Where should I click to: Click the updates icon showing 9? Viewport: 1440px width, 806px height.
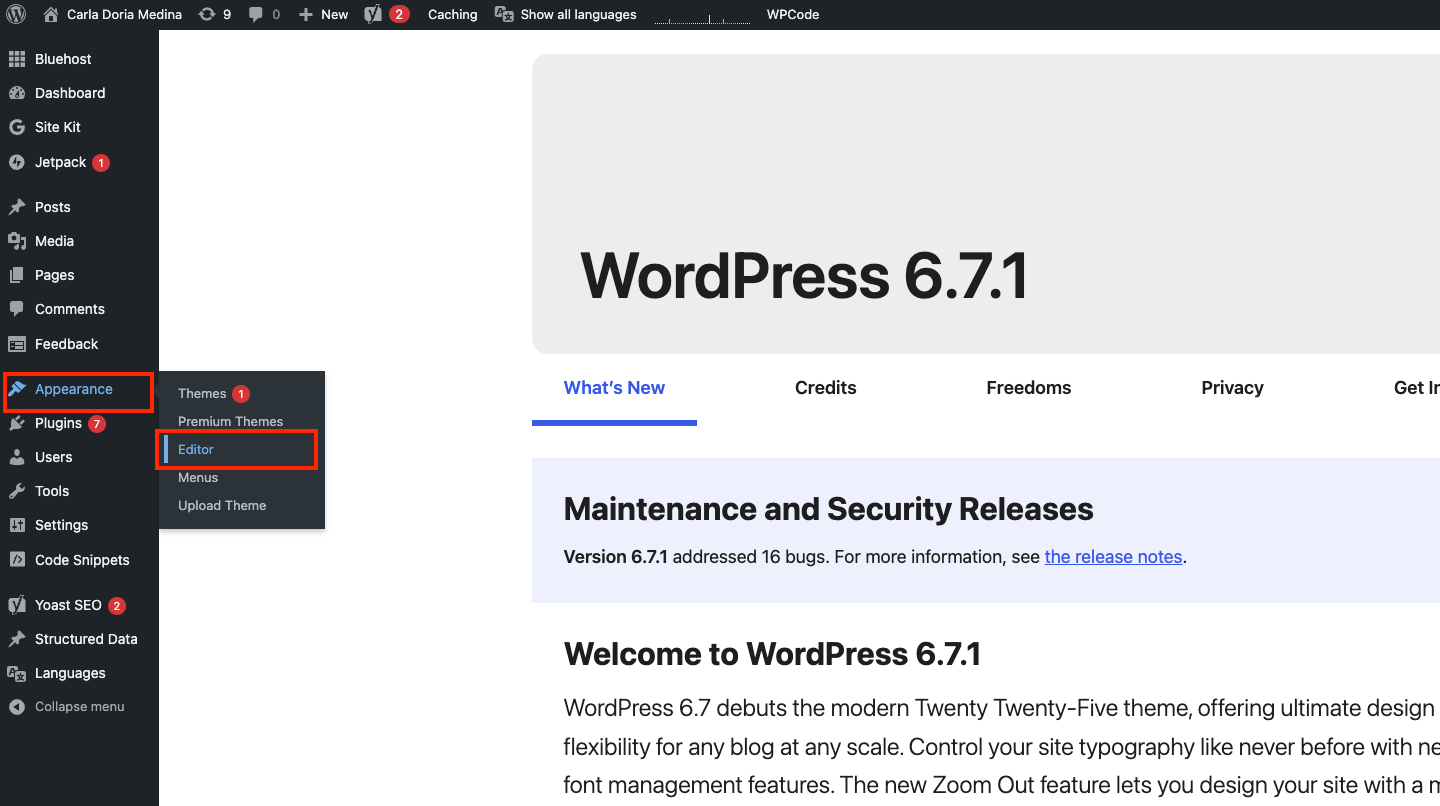coord(207,14)
